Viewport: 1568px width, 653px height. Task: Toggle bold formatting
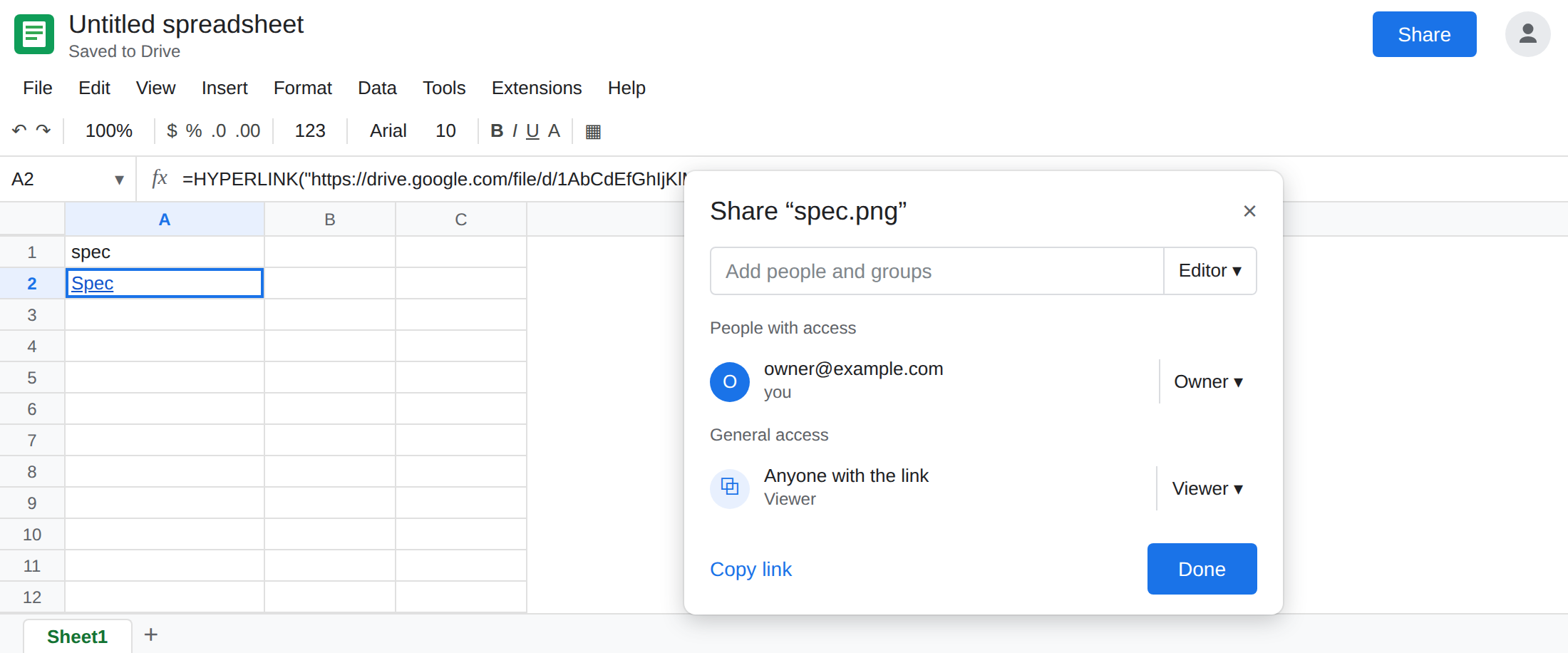[497, 130]
